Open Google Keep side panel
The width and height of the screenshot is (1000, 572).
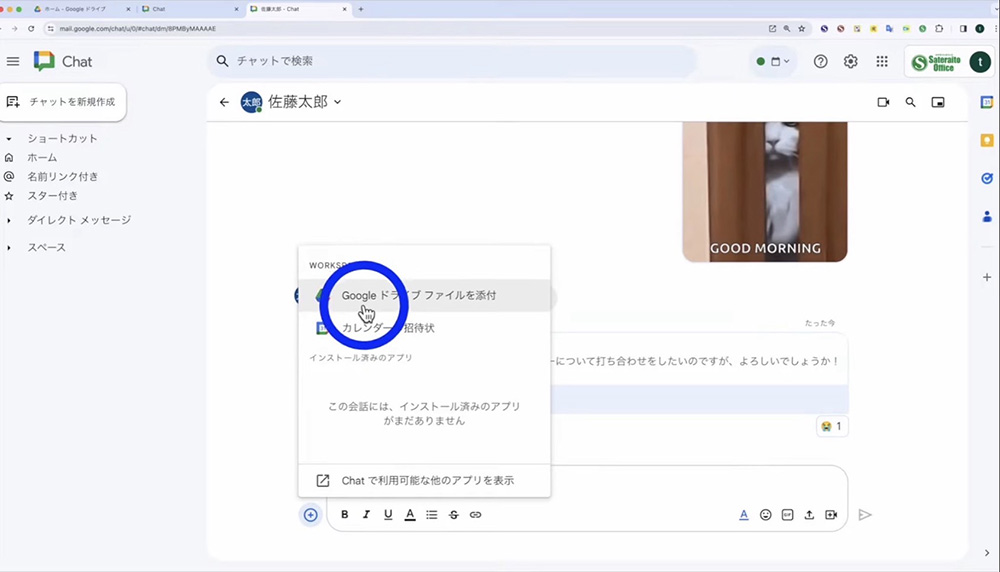(987, 140)
